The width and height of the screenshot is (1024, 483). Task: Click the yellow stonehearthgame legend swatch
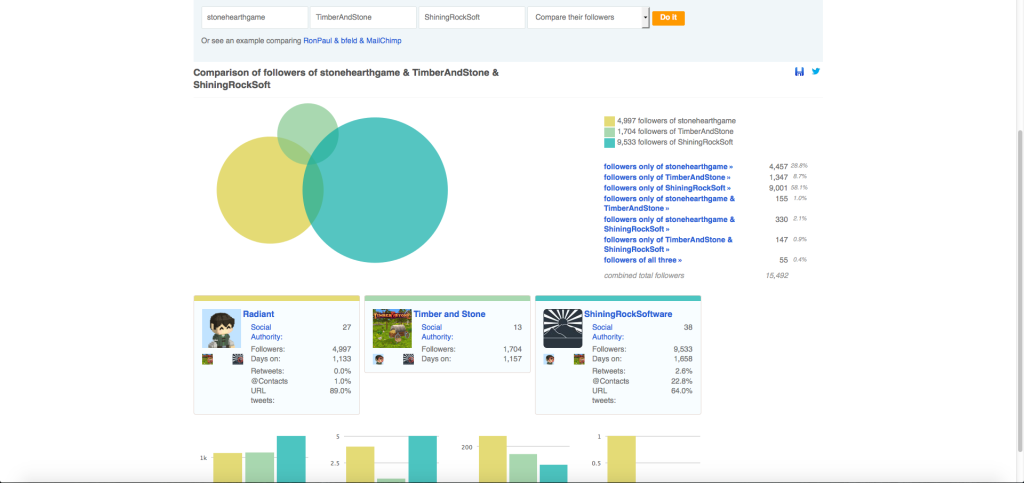pos(609,121)
